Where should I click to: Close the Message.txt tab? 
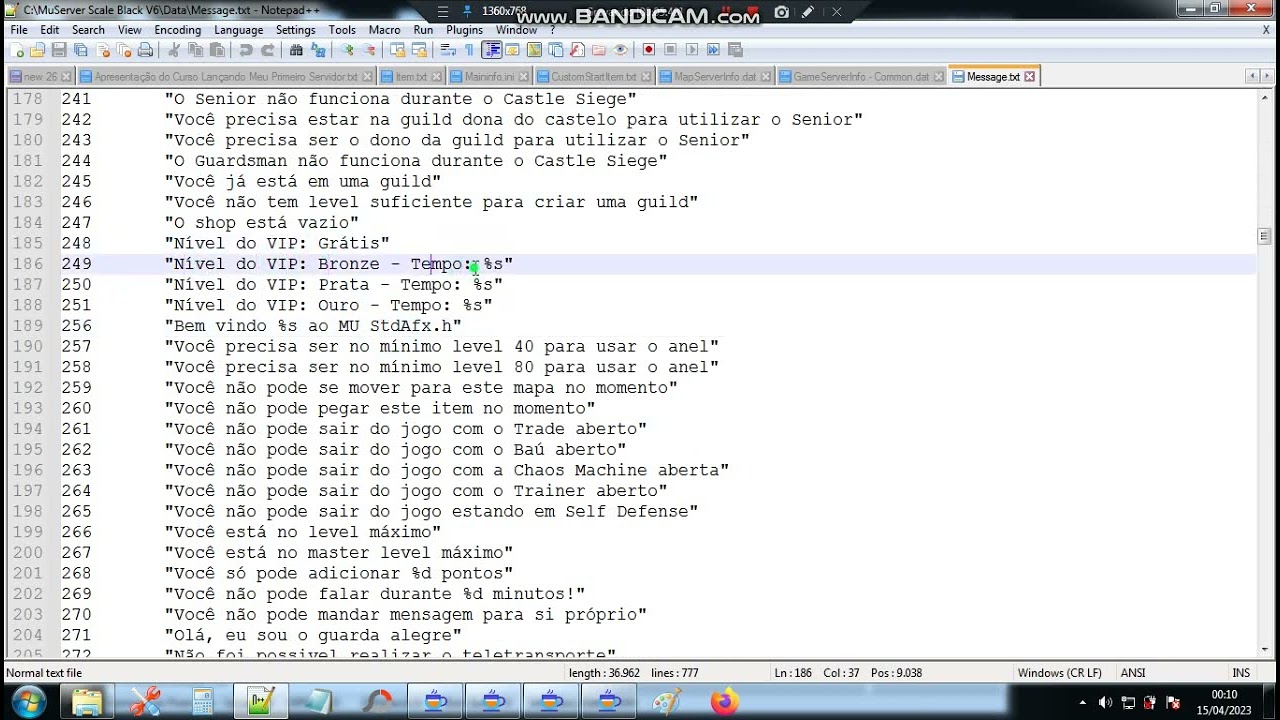[1030, 77]
